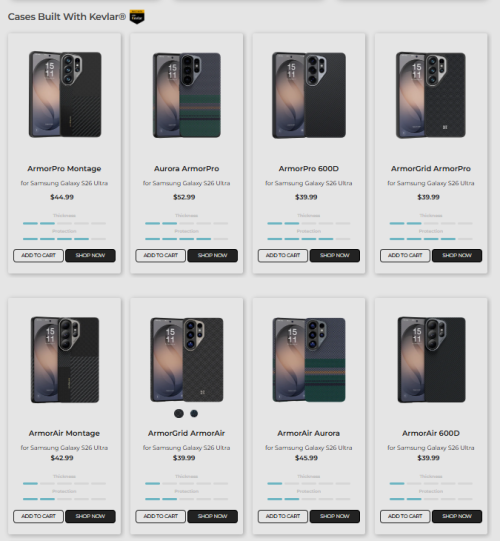Choose the dark blue swatch for ArmorGrid ArmorAir

[x=194, y=413]
